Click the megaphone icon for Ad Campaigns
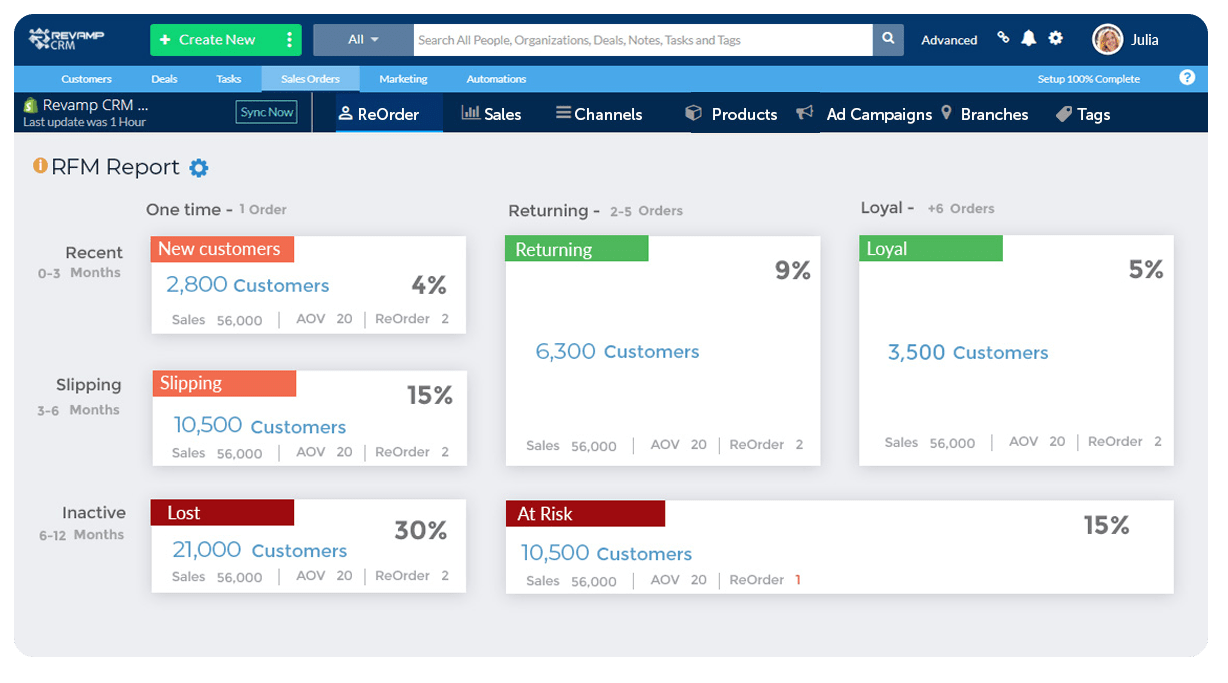 [805, 113]
